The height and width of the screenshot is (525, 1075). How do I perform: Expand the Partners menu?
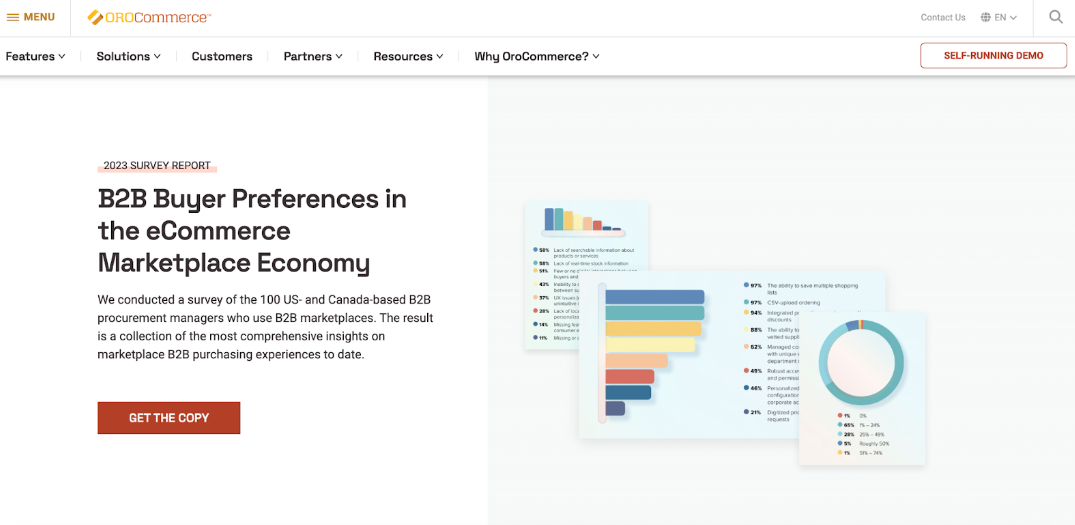pyautogui.click(x=313, y=56)
